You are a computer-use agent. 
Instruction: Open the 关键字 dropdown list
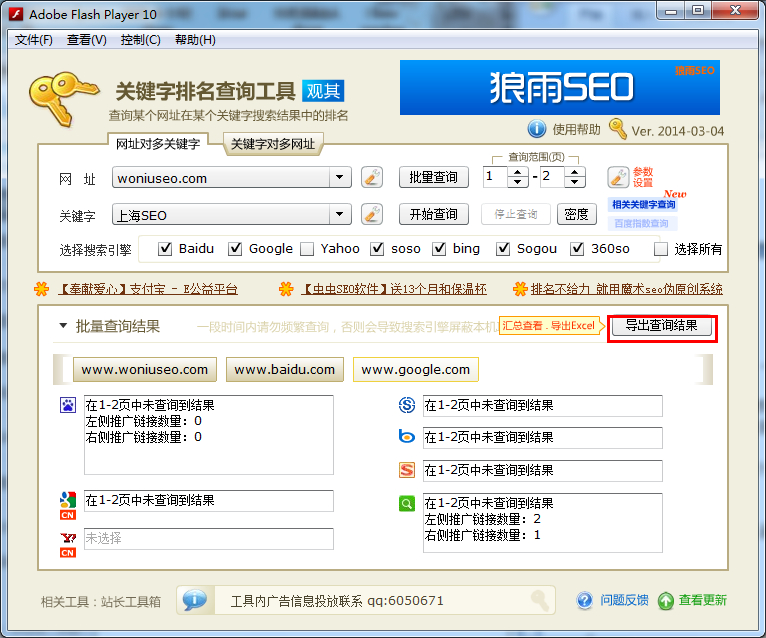[x=340, y=214]
